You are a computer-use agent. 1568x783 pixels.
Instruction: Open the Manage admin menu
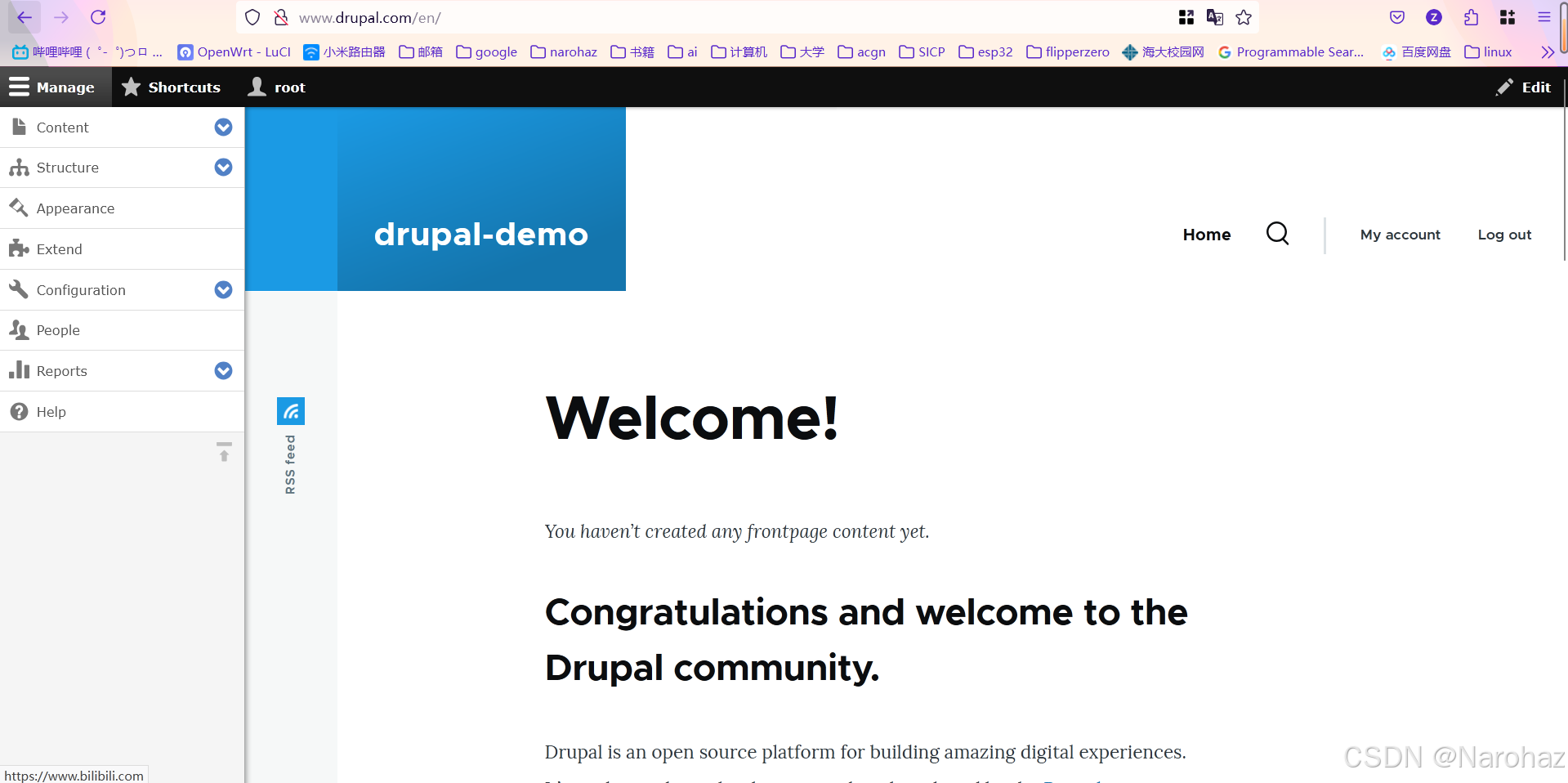coord(54,87)
